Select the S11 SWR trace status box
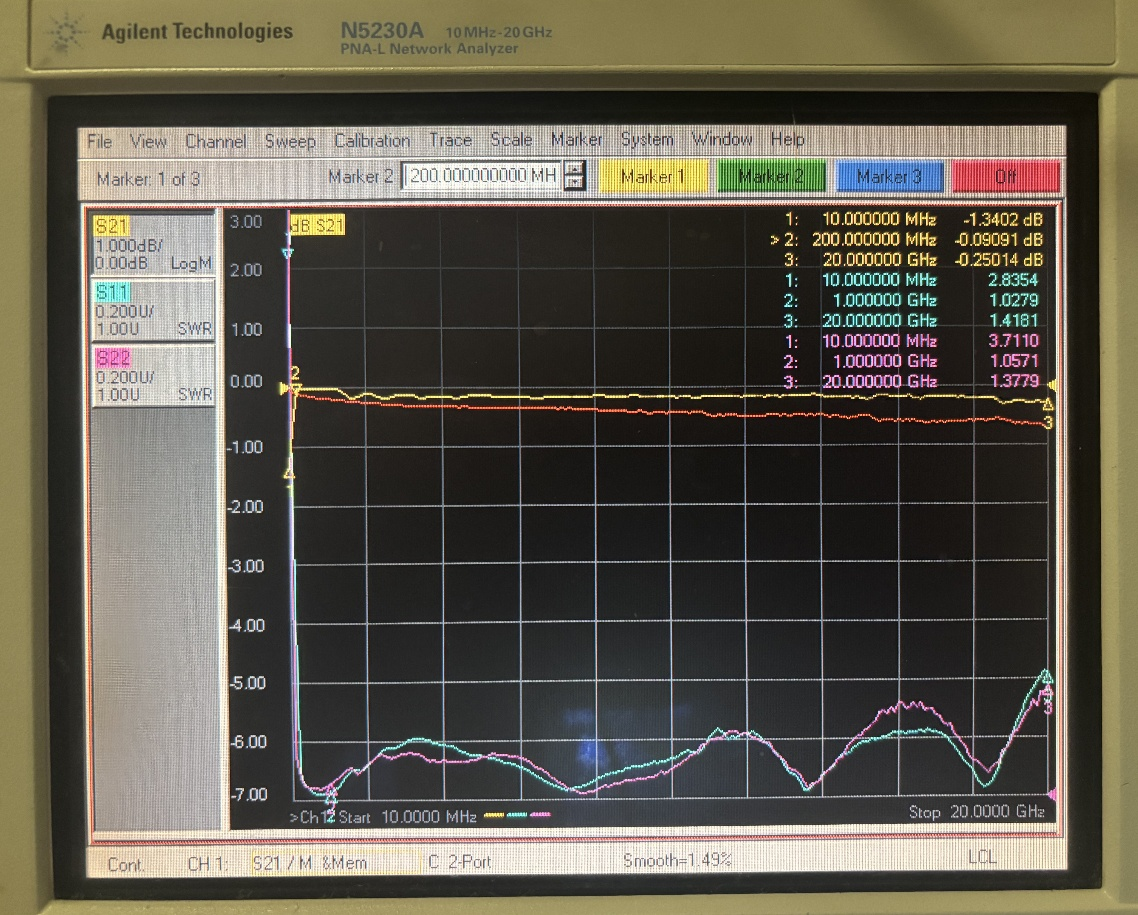 (153, 310)
